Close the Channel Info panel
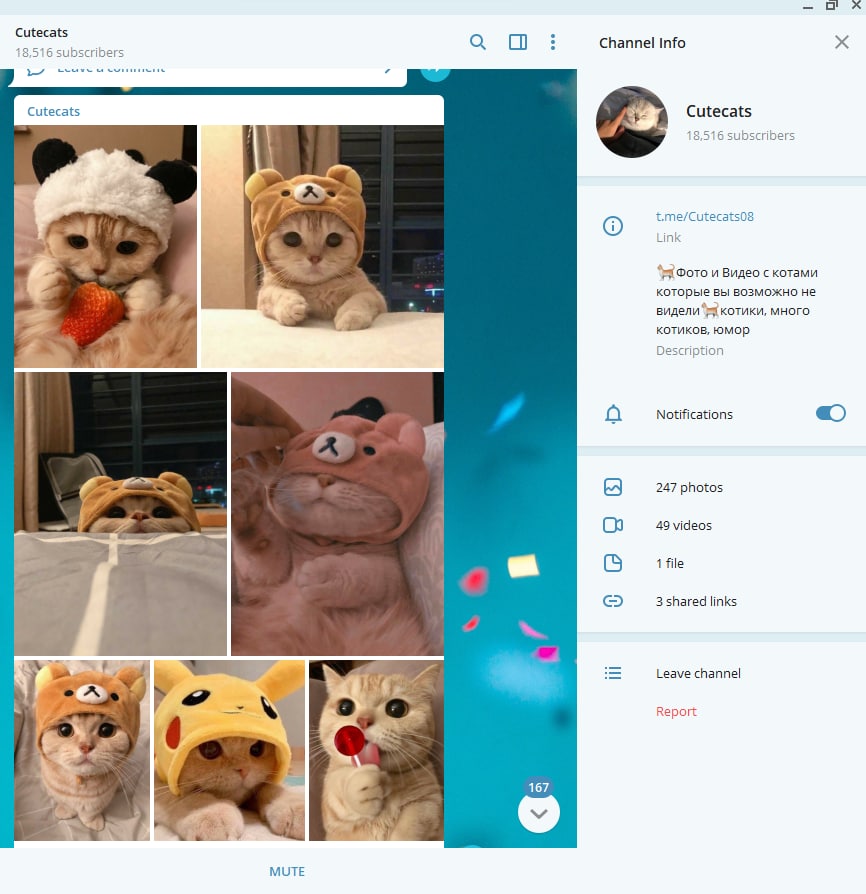The height and width of the screenshot is (894, 866). (841, 42)
